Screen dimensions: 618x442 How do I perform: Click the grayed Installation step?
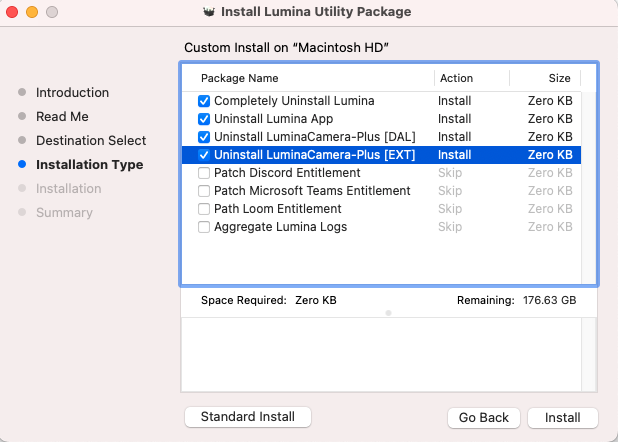click(69, 188)
